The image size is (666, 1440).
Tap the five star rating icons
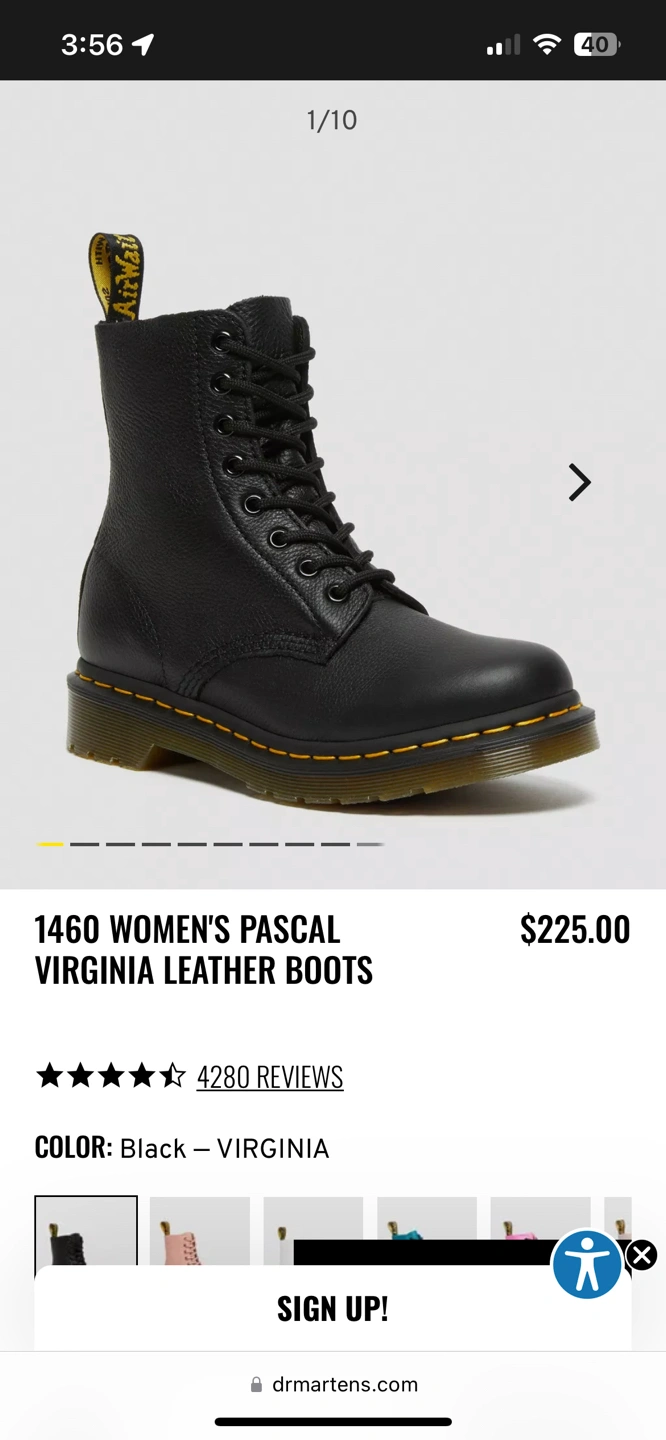111,1076
